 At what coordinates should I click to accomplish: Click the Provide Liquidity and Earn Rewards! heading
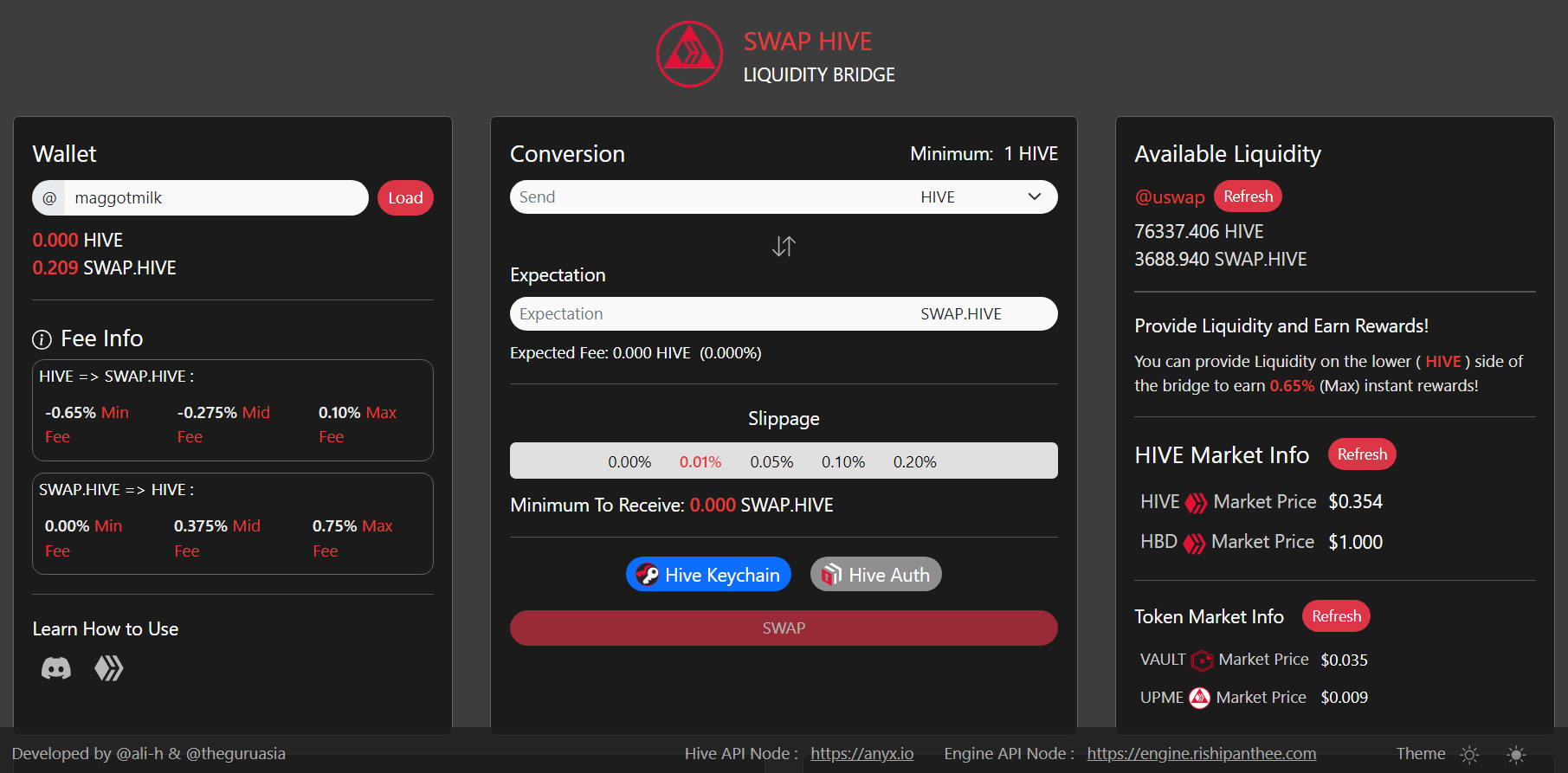[x=1281, y=326]
